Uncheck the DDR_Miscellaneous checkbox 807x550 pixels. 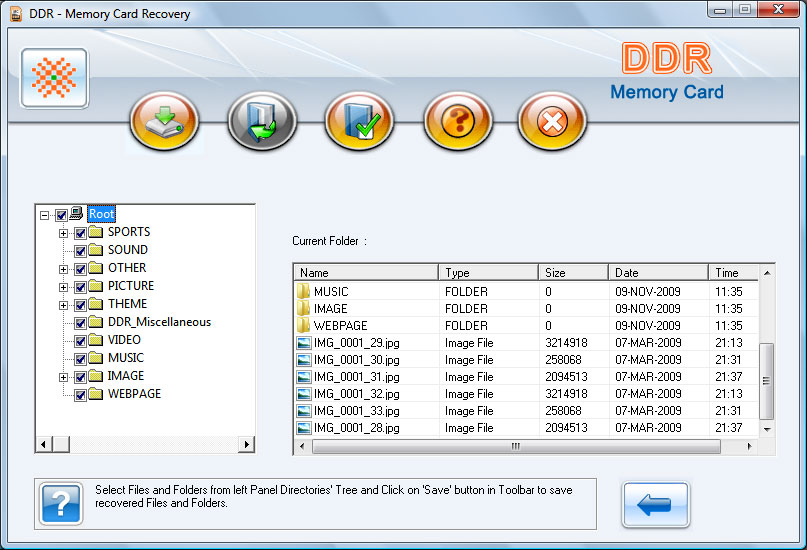coord(80,323)
